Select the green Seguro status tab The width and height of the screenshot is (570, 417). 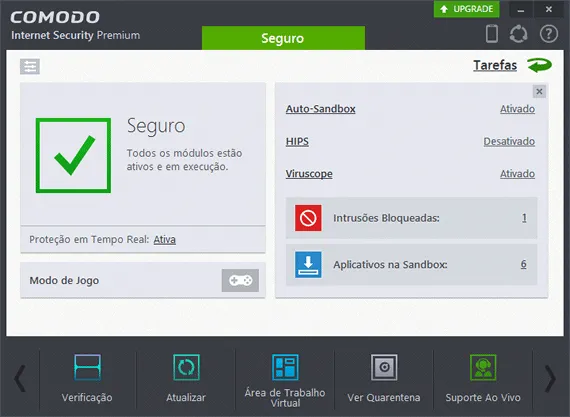point(283,38)
